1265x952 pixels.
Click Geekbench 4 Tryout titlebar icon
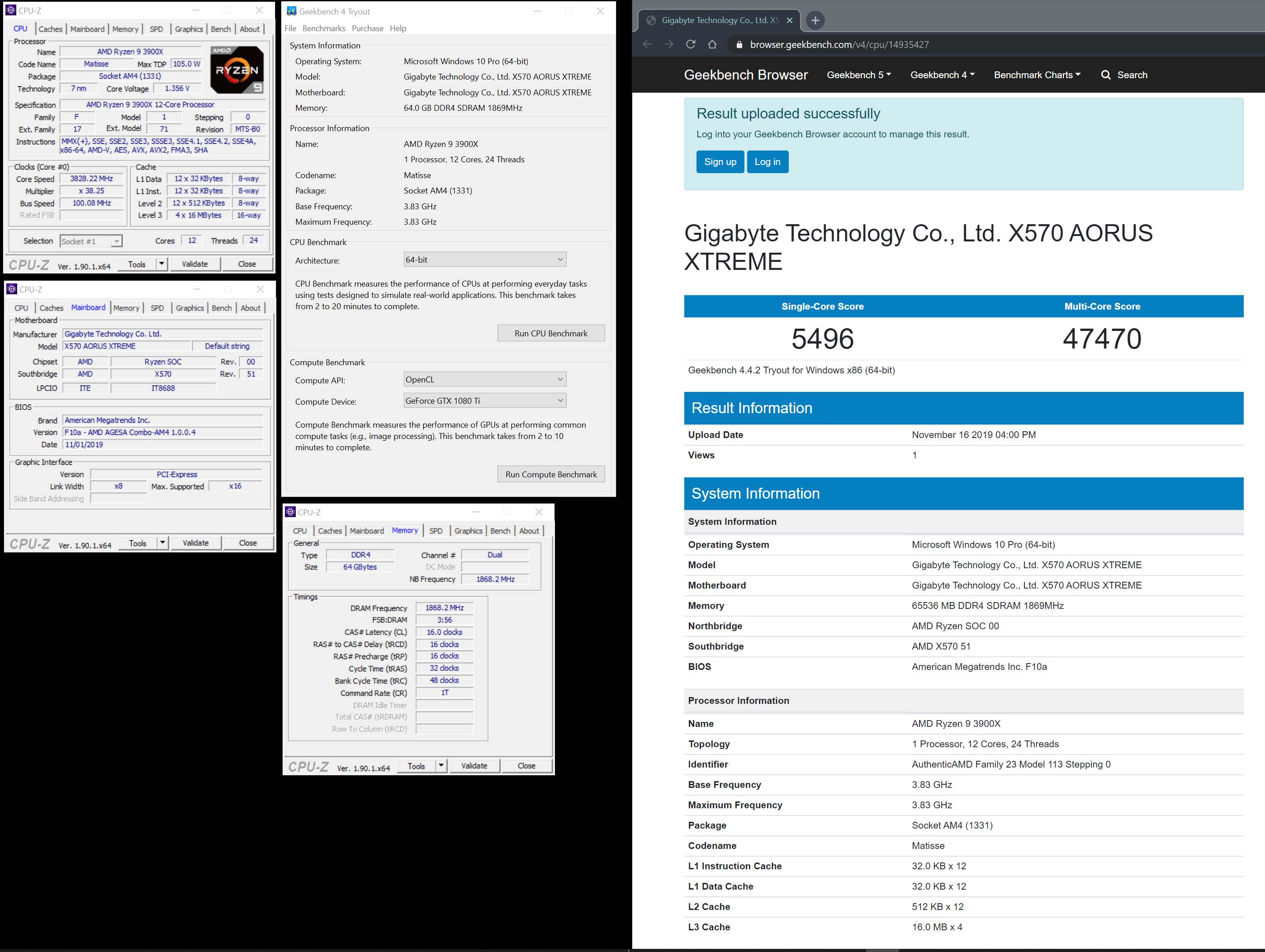(291, 11)
